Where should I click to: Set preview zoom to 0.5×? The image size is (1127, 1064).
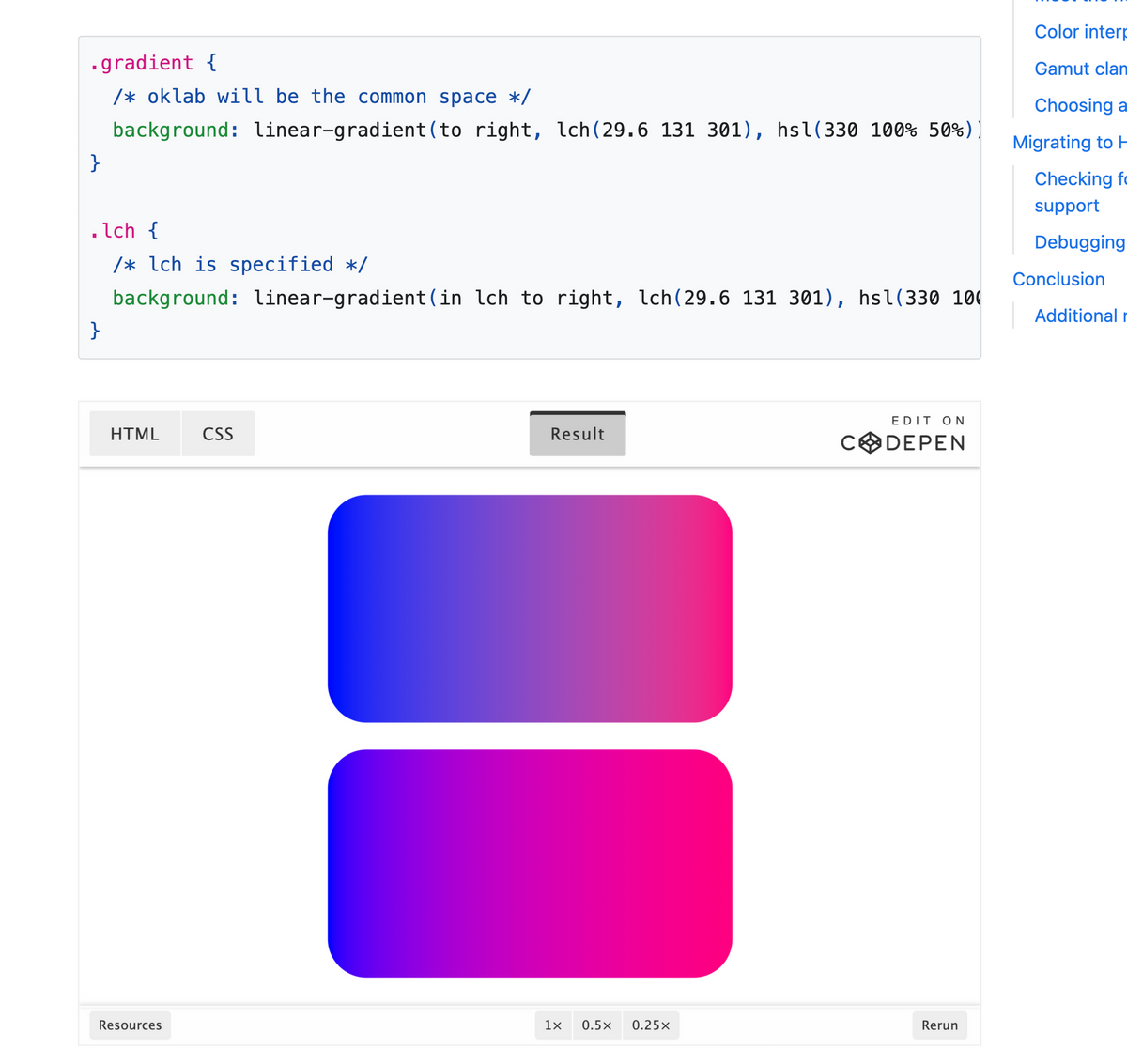[596, 1025]
